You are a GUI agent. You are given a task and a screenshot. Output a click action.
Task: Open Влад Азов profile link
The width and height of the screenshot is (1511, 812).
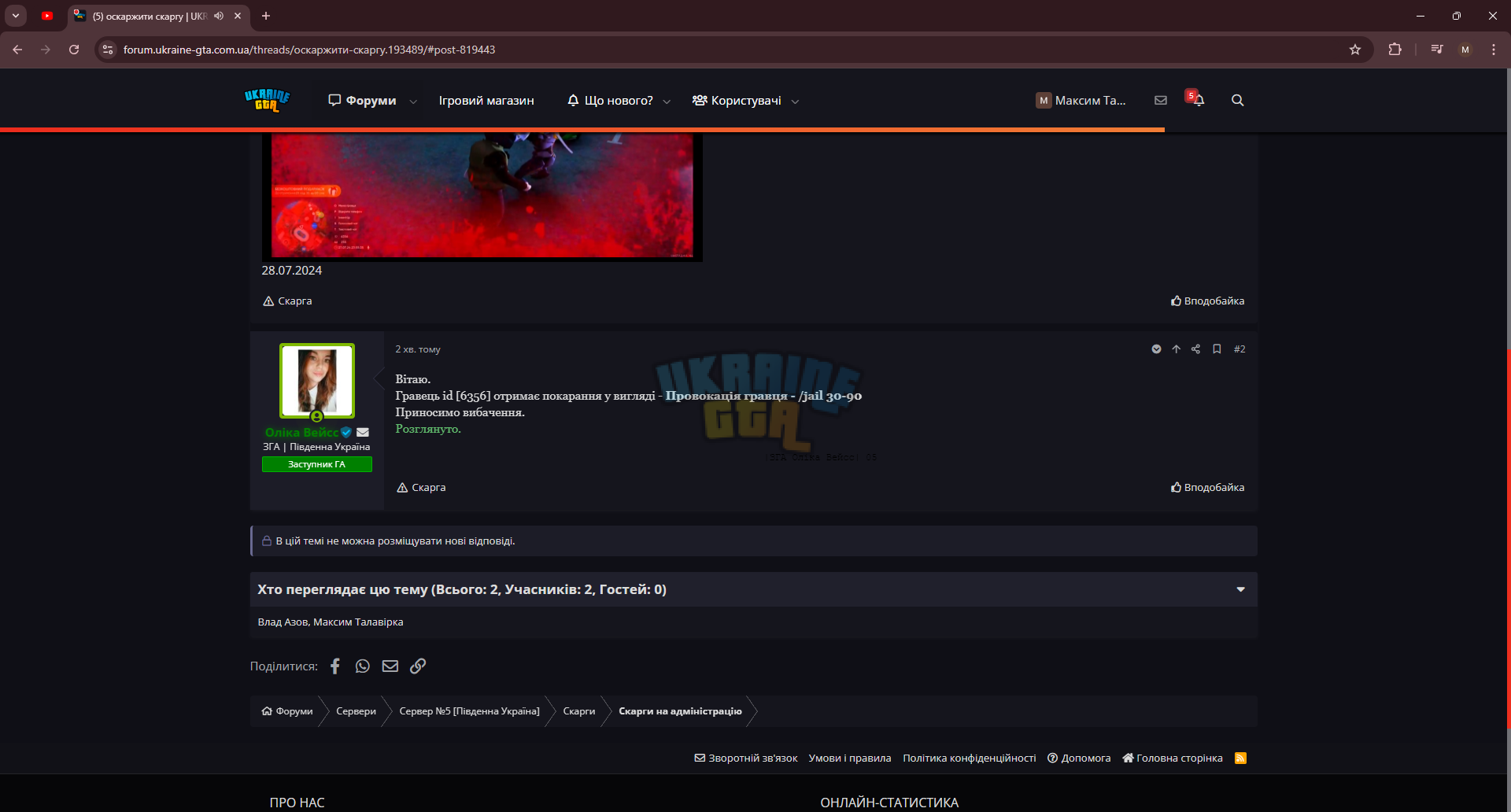click(283, 622)
